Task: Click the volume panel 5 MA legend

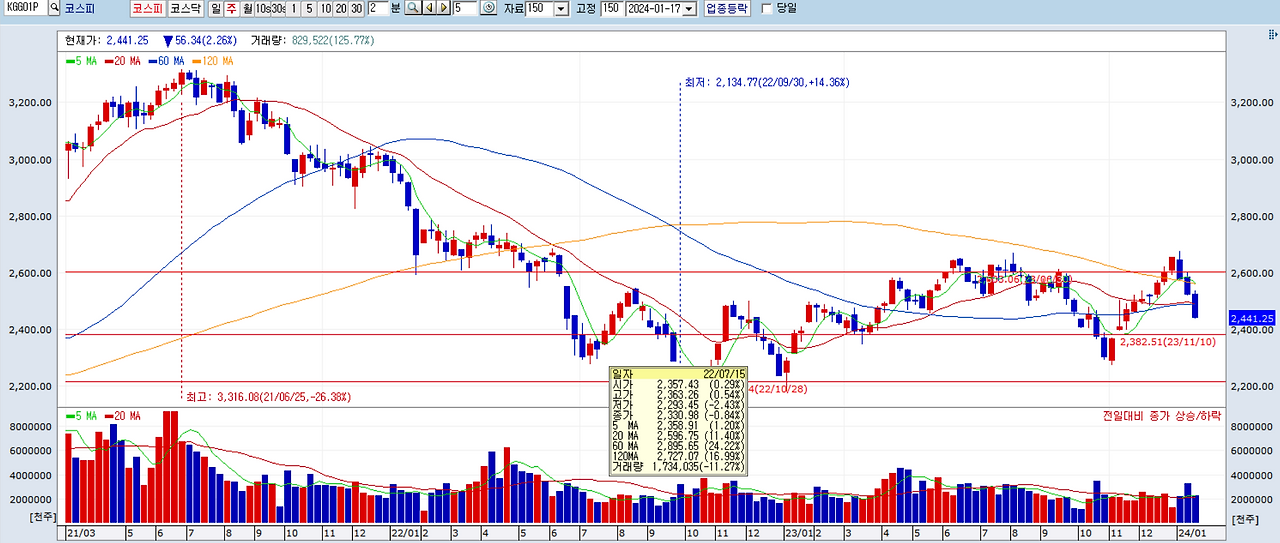Action: pos(82,415)
